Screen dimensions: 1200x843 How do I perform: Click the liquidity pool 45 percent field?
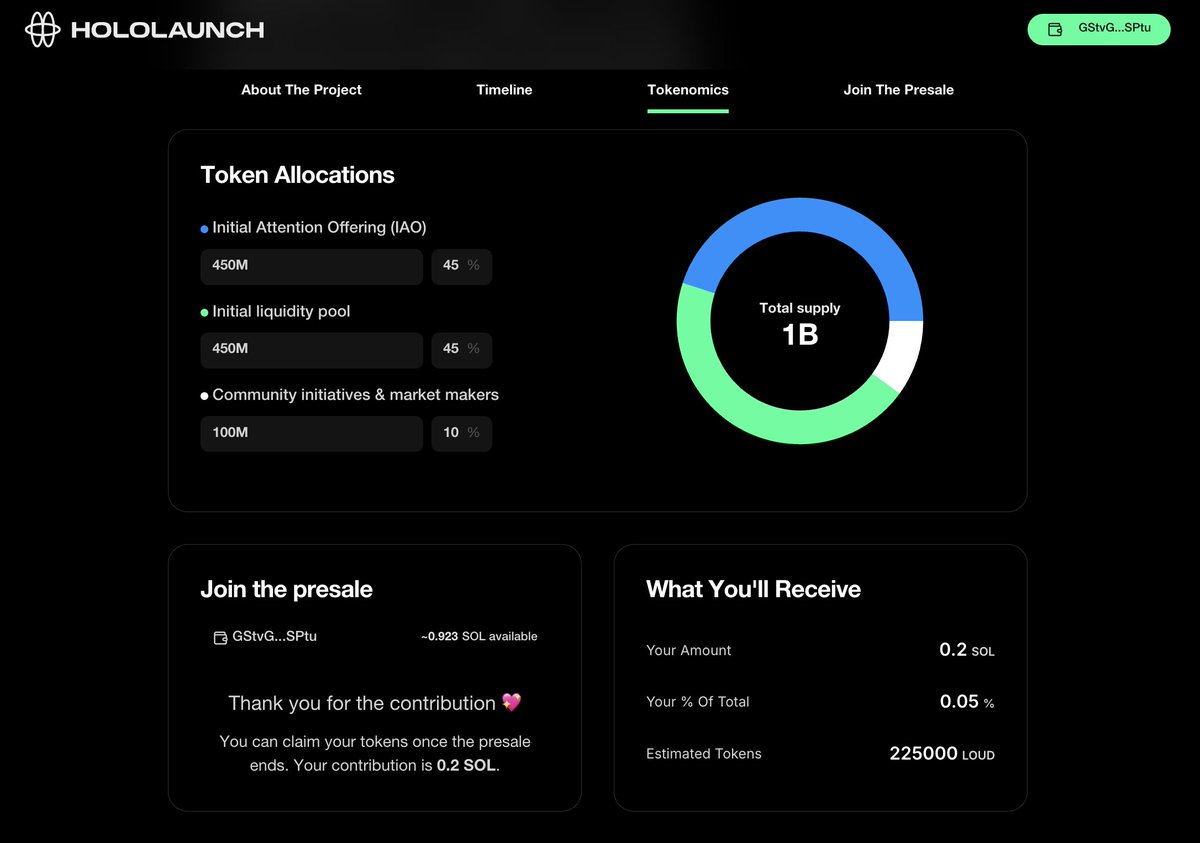(462, 350)
